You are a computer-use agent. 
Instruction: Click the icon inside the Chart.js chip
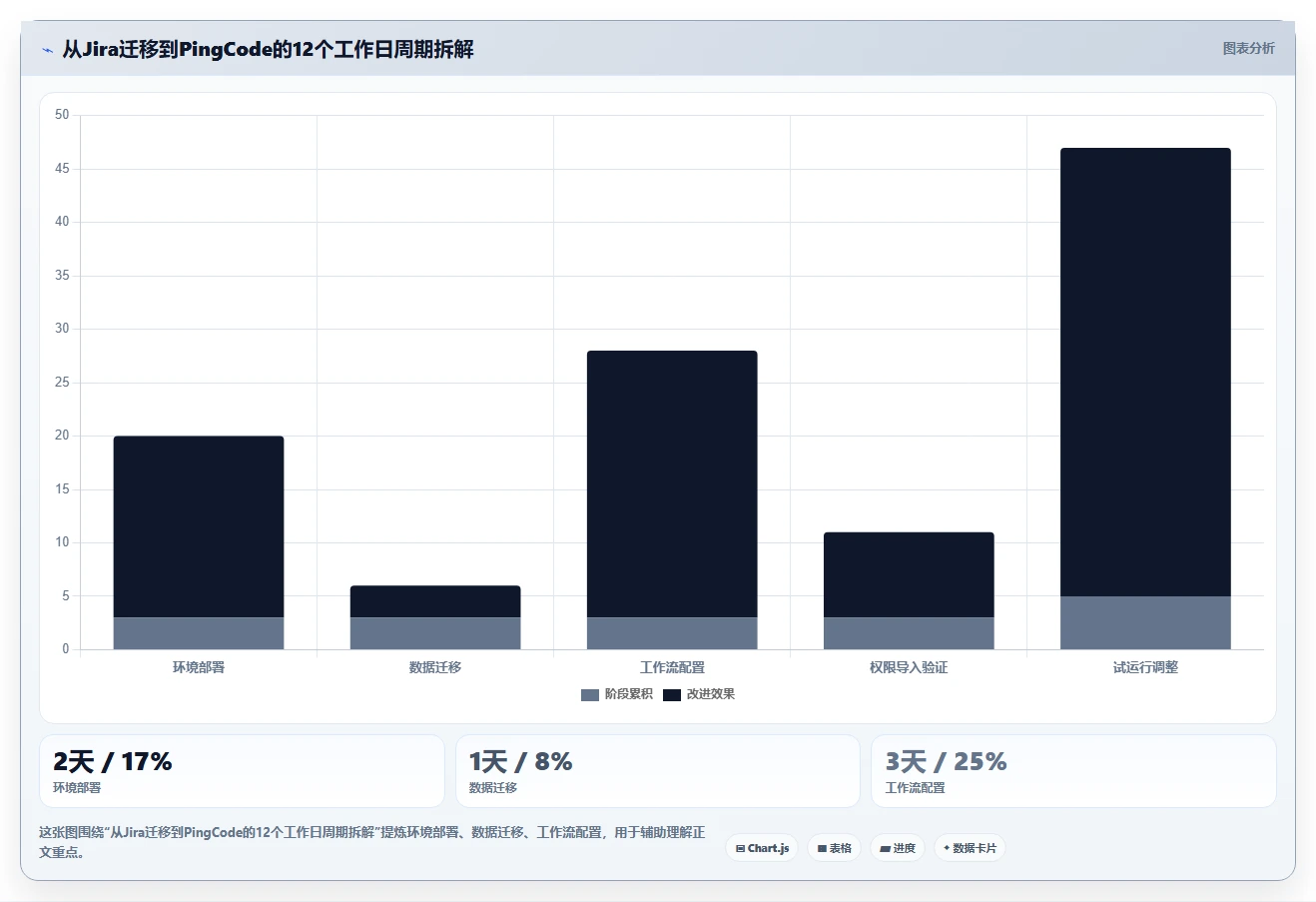pyautogui.click(x=740, y=848)
